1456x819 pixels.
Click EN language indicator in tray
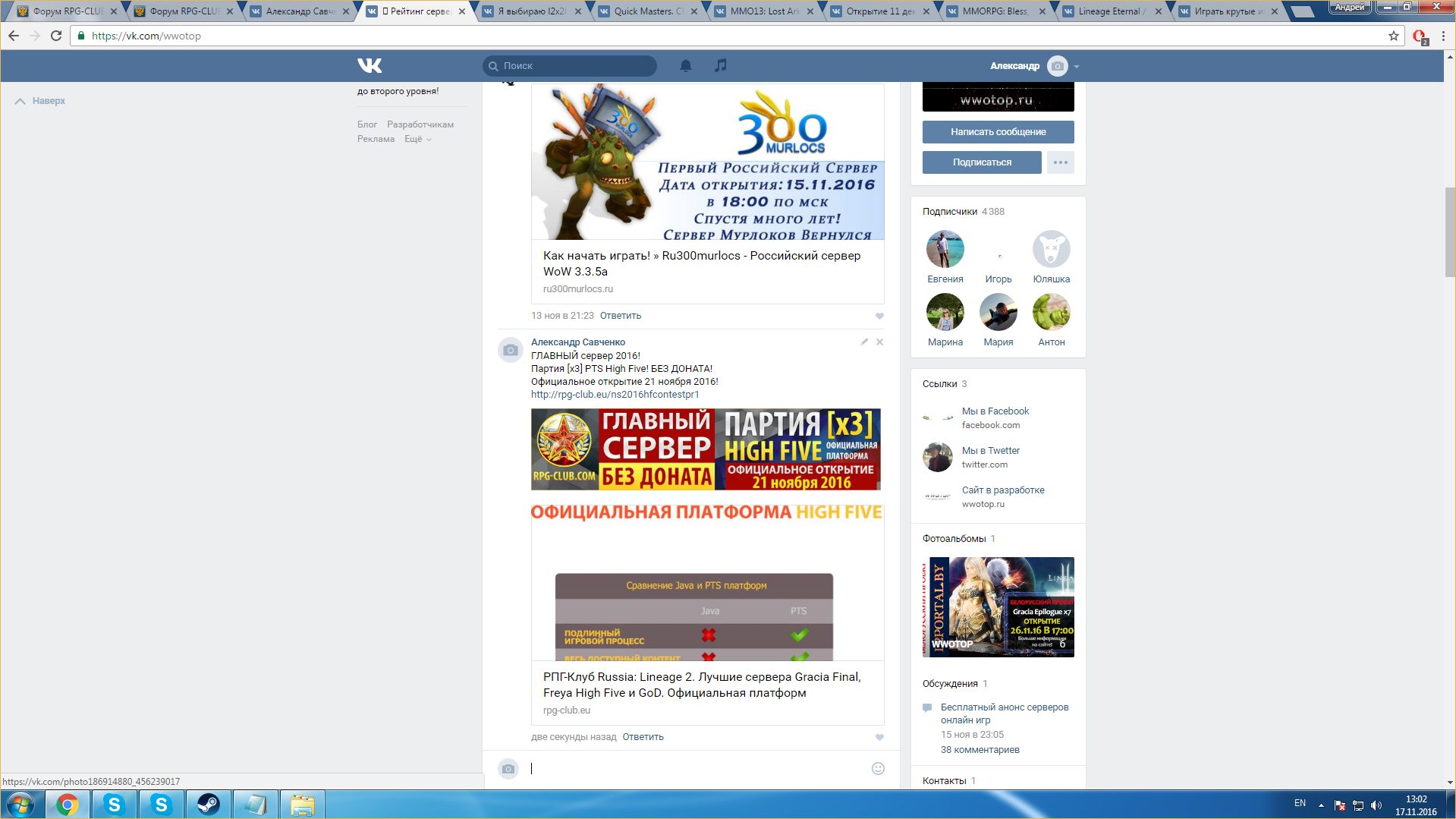pyautogui.click(x=1300, y=803)
